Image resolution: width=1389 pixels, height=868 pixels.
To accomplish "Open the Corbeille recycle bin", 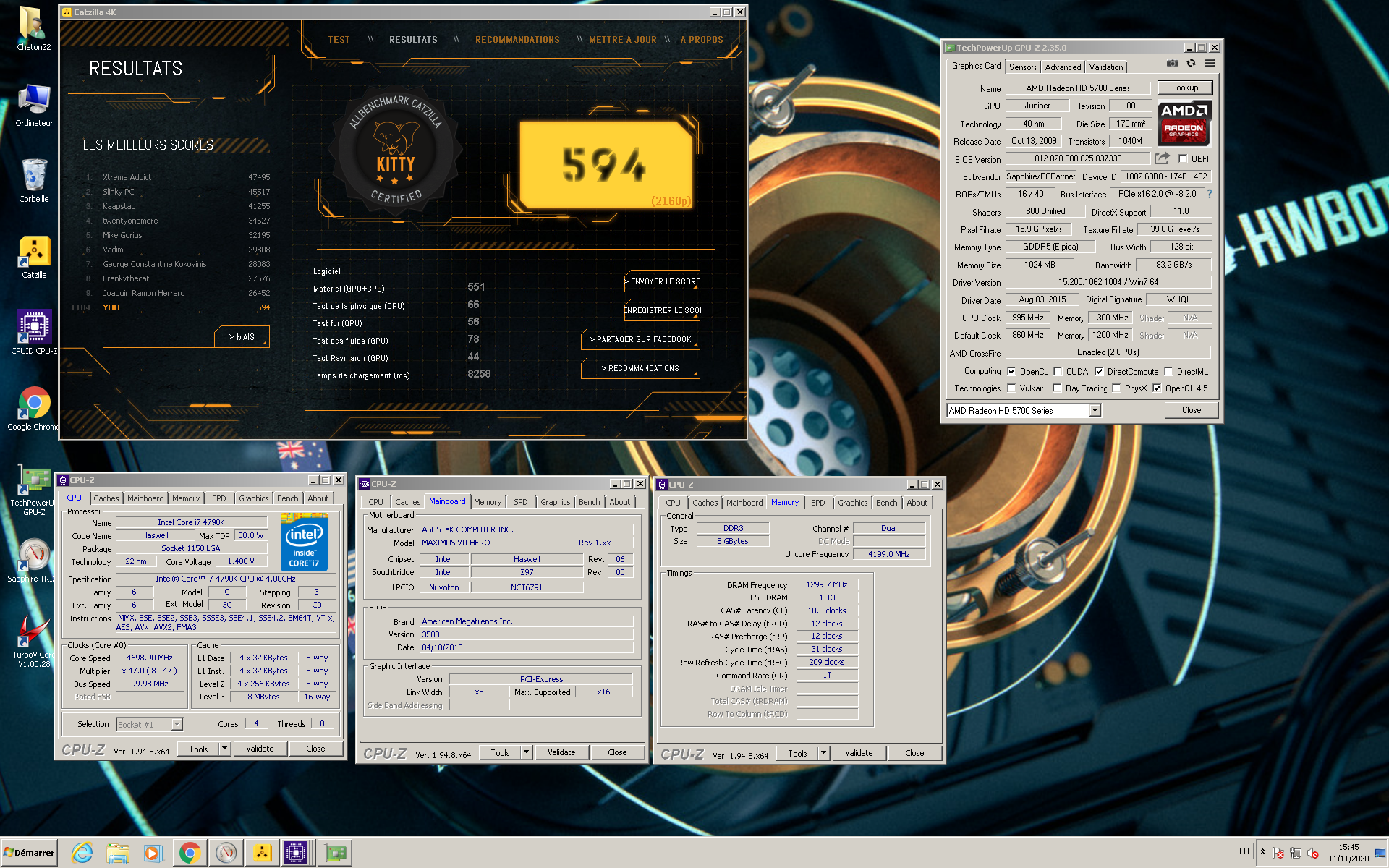I will (x=33, y=181).
